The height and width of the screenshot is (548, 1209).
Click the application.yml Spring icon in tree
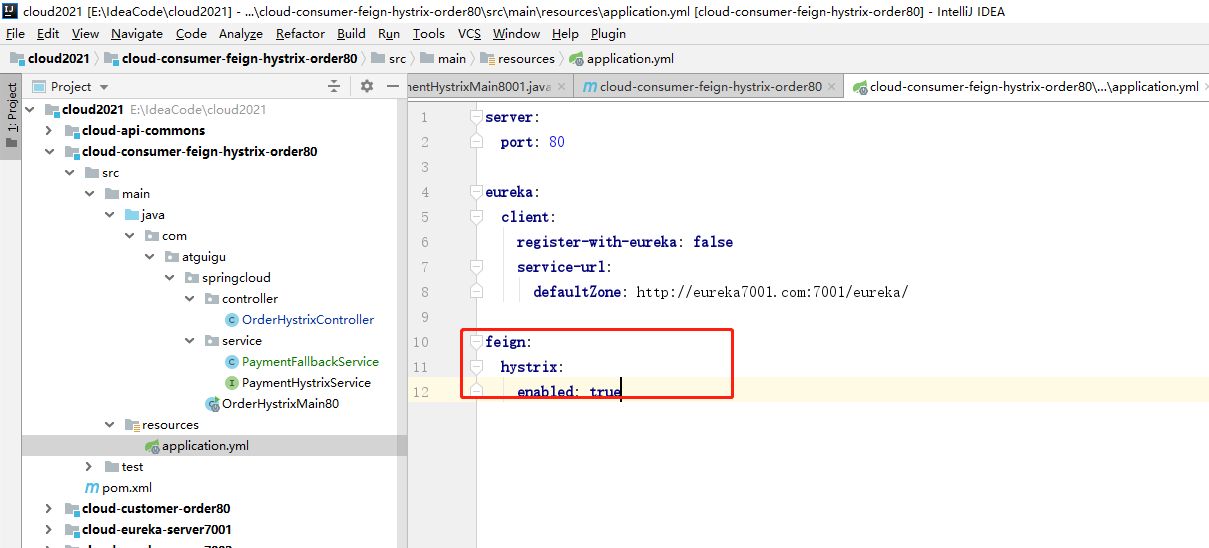pyautogui.click(x=152, y=446)
